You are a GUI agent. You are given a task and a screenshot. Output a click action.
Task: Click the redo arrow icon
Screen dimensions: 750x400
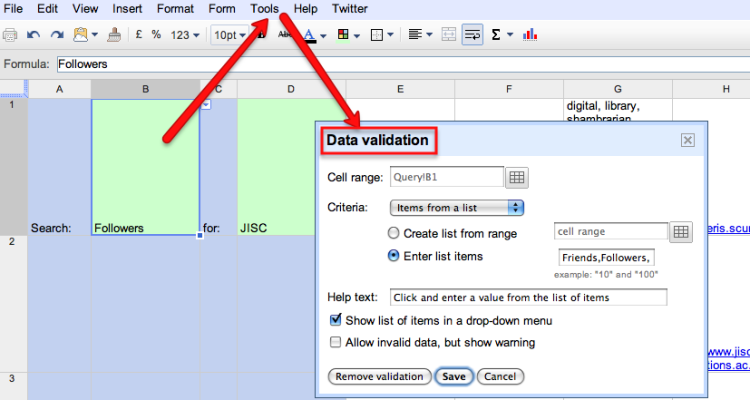click(56, 35)
